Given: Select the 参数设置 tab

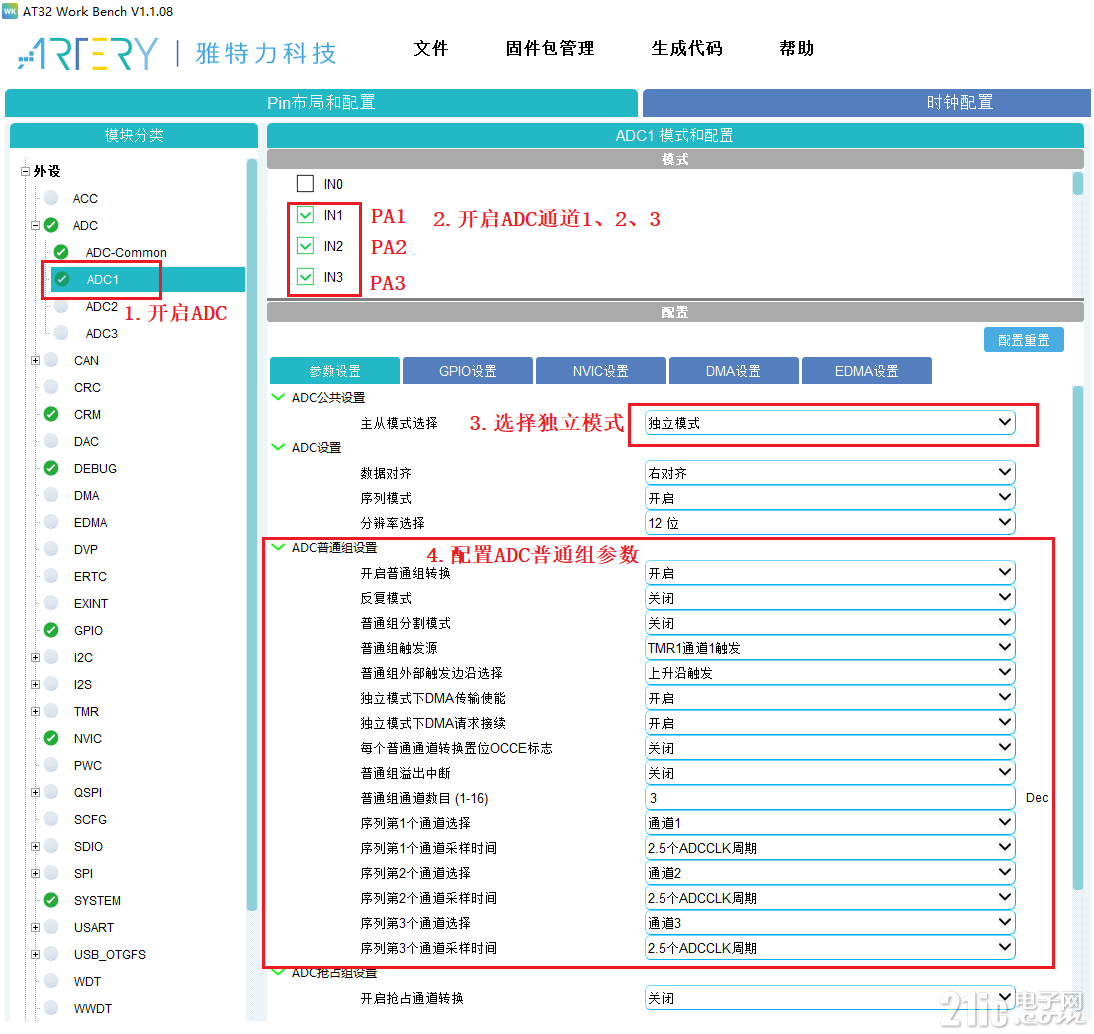Looking at the screenshot, I should [x=335, y=370].
